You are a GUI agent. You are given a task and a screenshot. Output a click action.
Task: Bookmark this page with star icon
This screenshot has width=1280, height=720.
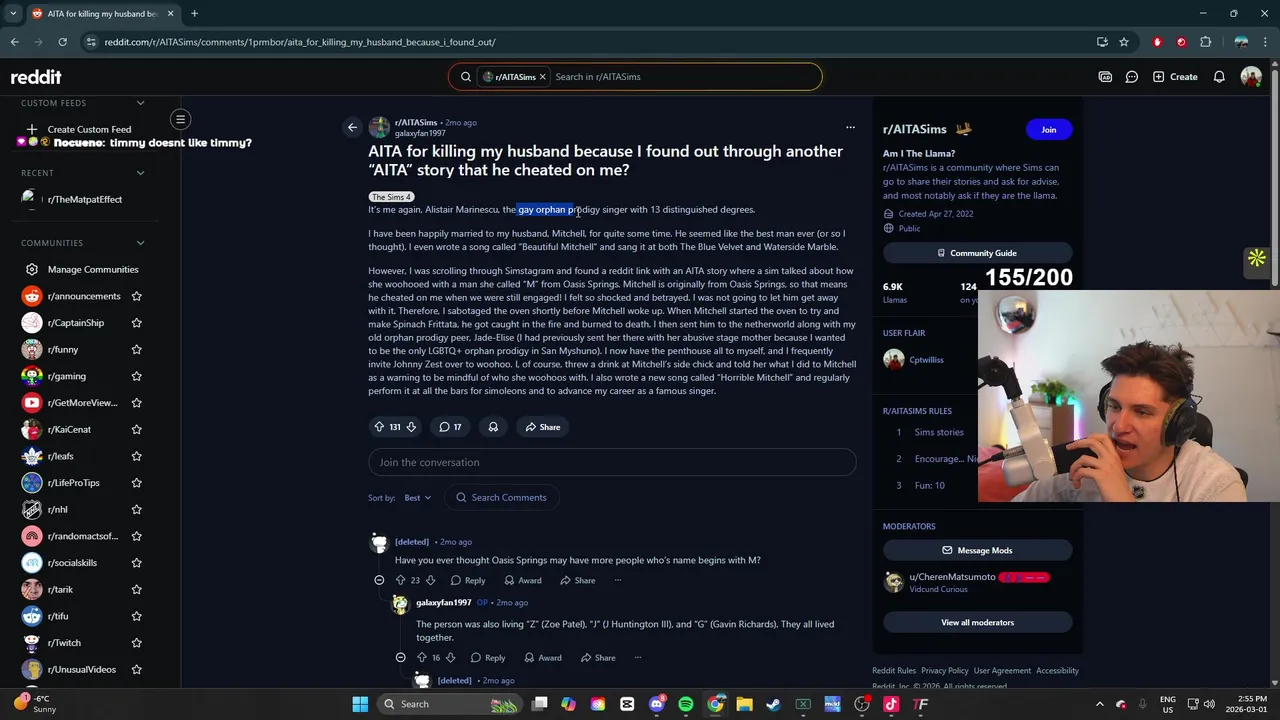[x=1124, y=42]
